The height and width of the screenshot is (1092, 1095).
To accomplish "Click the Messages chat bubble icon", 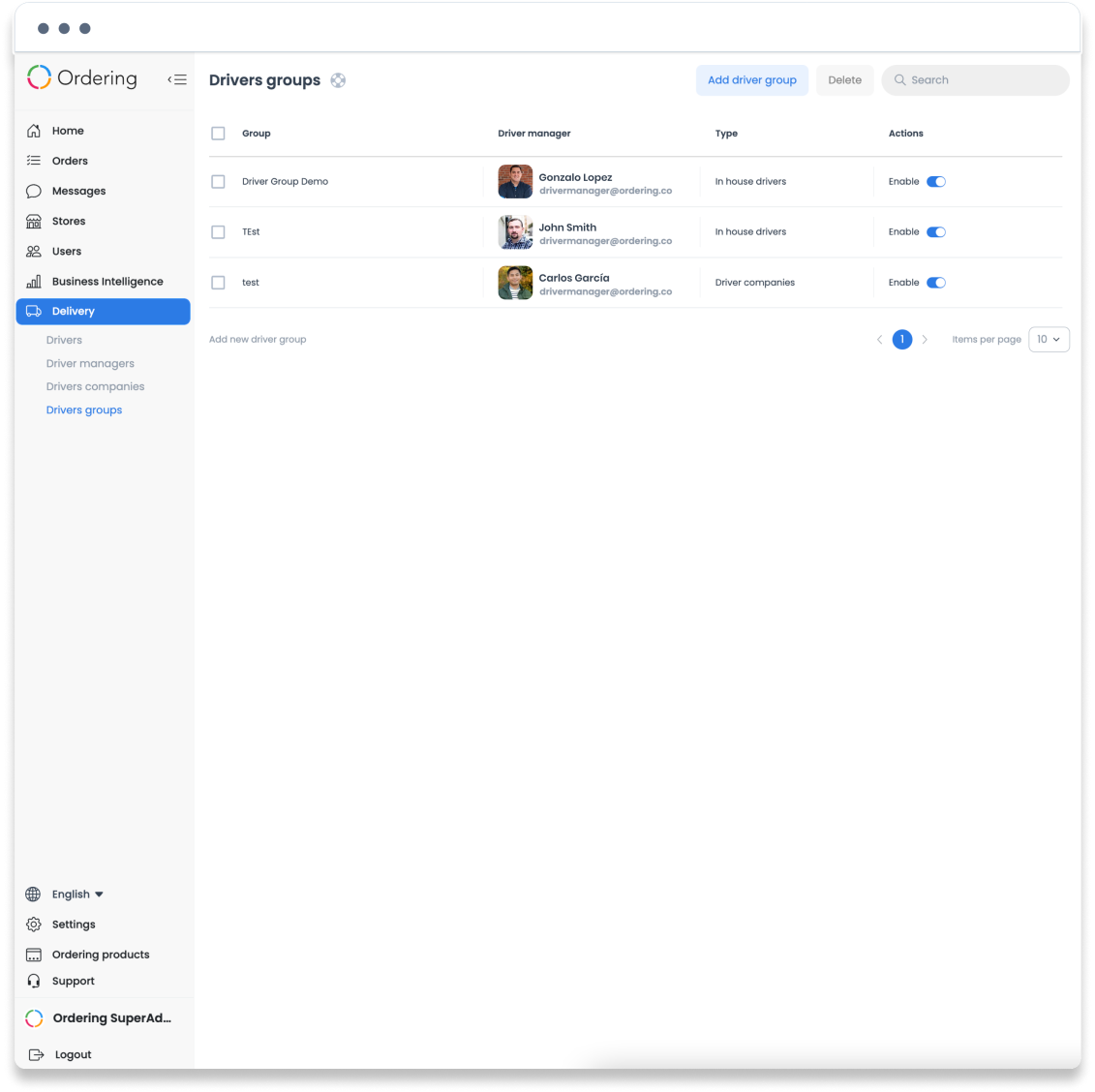I will (x=34, y=191).
